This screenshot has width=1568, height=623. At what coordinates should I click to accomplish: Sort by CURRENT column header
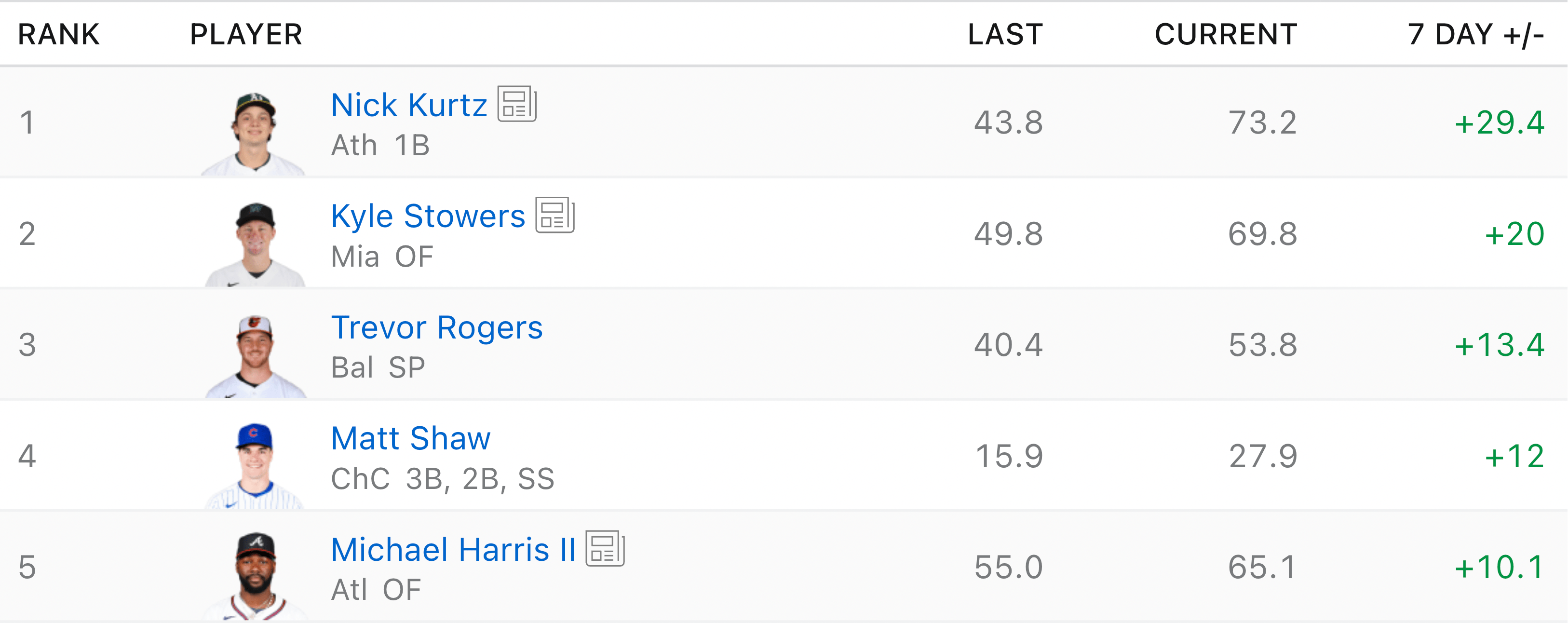coord(1225,34)
